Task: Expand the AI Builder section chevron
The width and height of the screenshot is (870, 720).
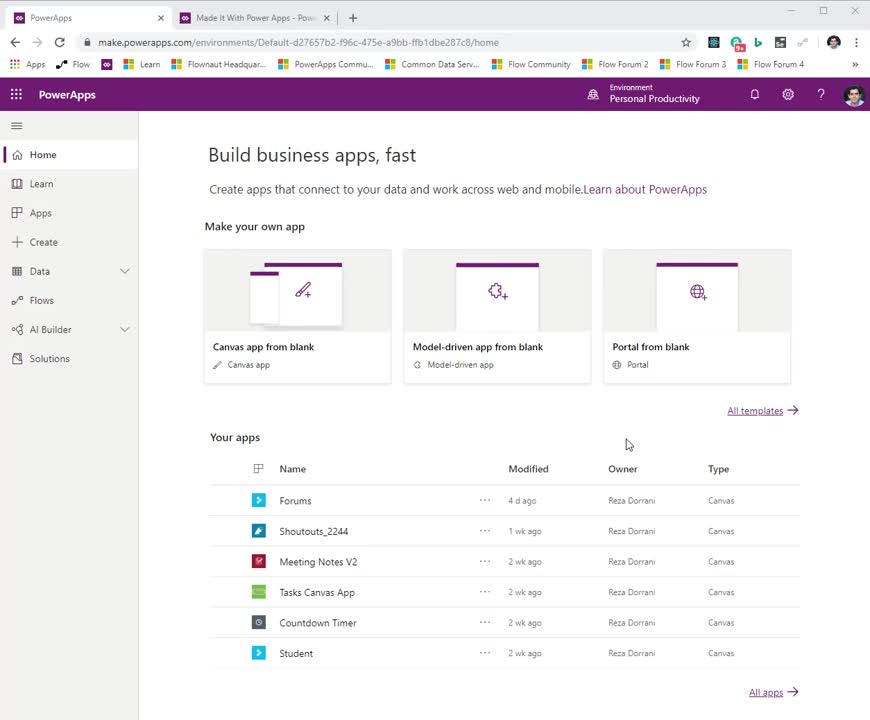Action: coord(125,329)
